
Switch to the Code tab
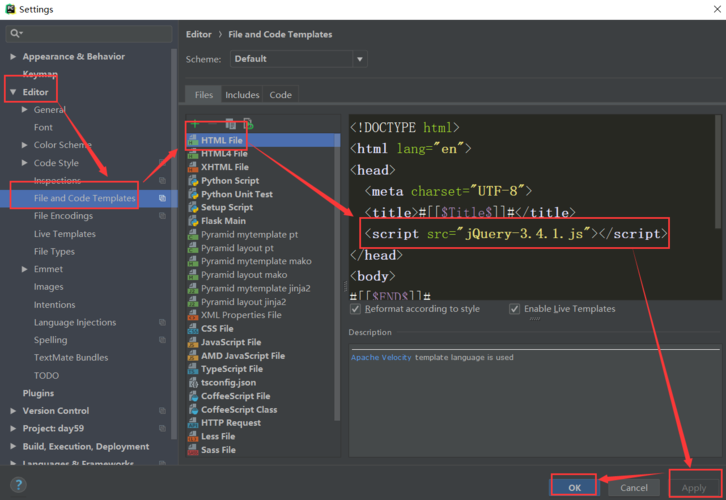281,95
